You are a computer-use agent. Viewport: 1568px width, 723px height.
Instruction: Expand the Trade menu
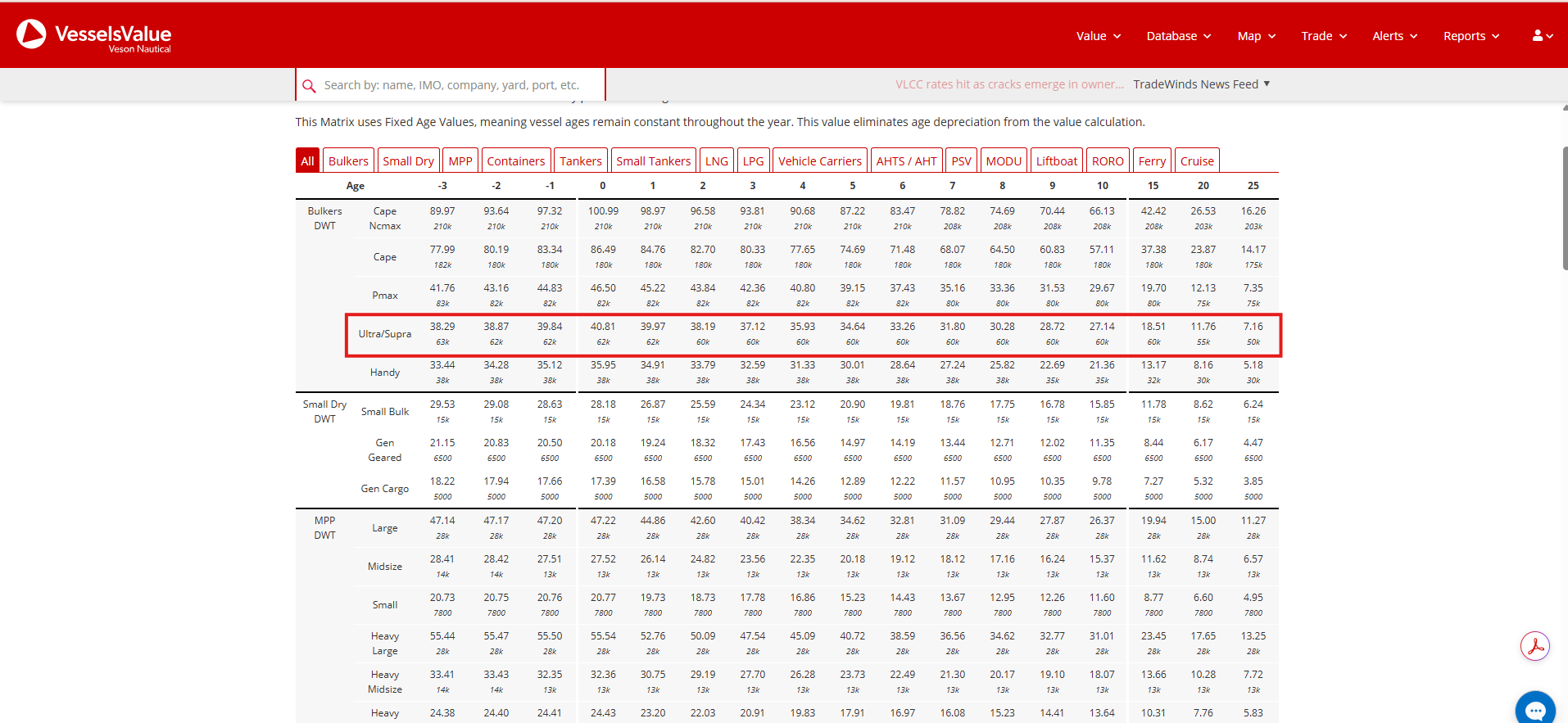click(x=1324, y=36)
